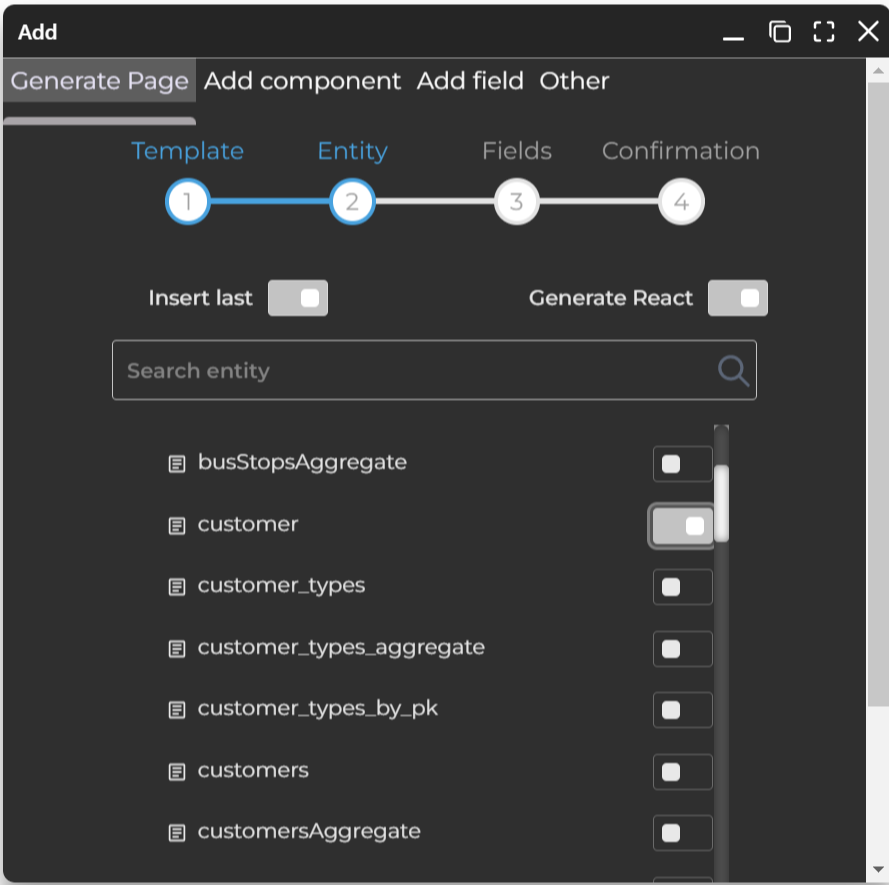Click the customer entity document icon
Viewport: 889px width, 885px height.
(x=177, y=525)
